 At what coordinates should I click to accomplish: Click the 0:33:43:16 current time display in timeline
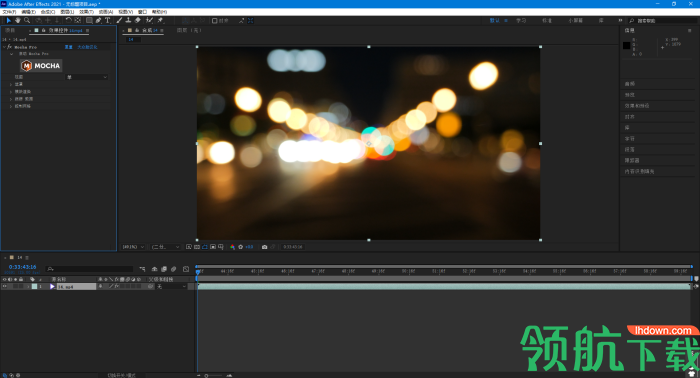pyautogui.click(x=22, y=267)
